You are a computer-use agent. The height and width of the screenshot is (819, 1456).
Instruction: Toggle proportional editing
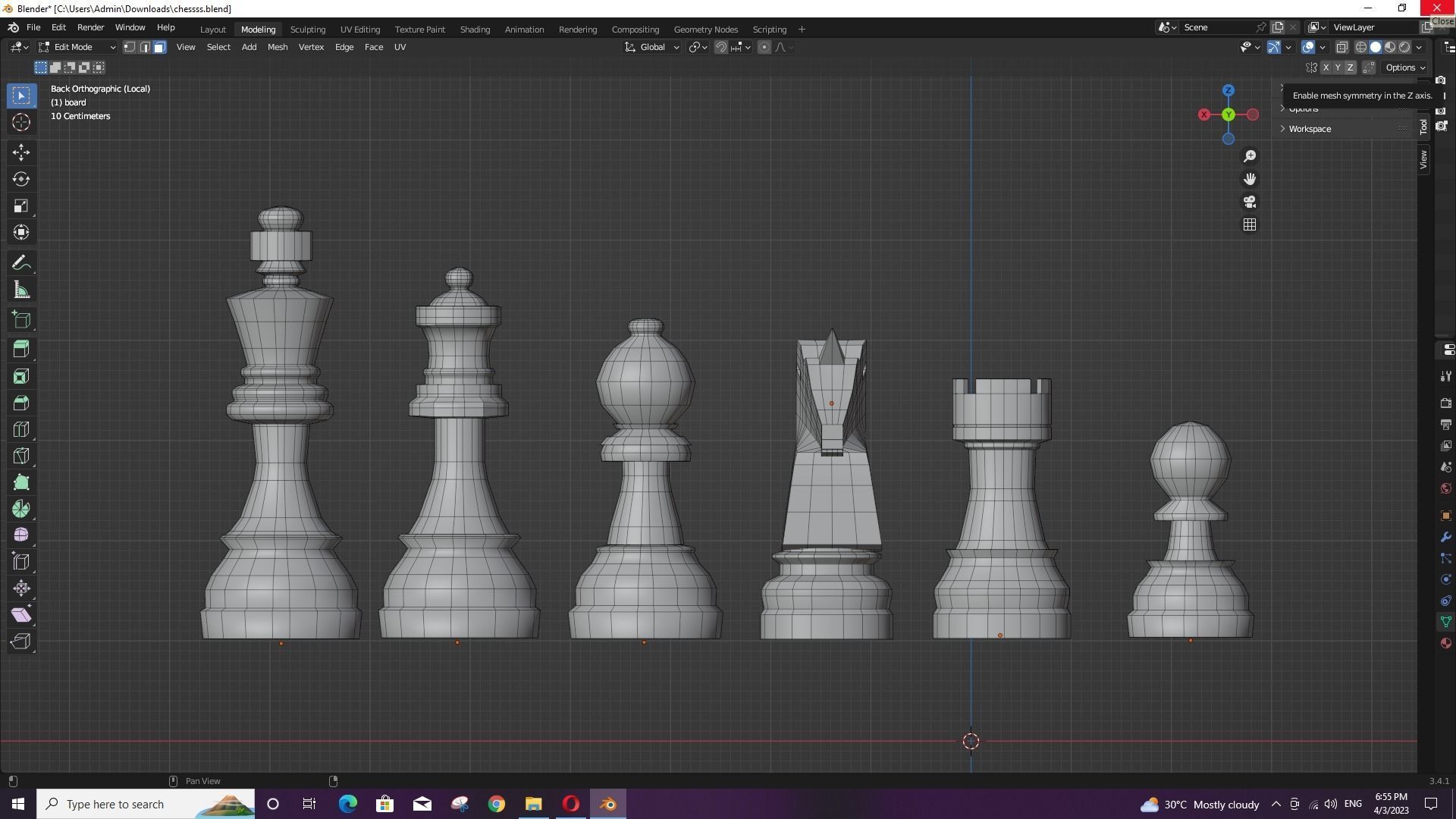click(764, 47)
